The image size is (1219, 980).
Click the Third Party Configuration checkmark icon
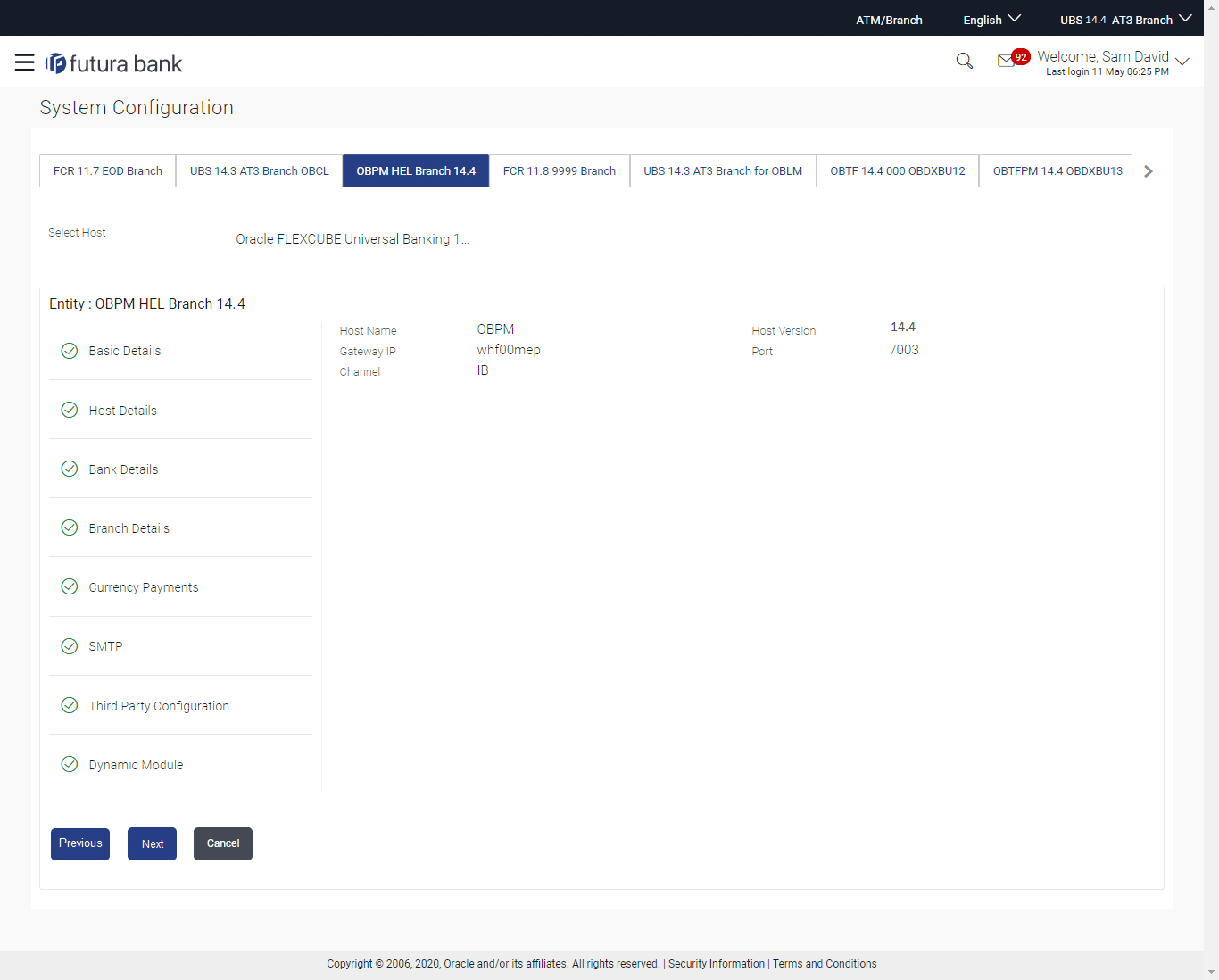(70, 705)
